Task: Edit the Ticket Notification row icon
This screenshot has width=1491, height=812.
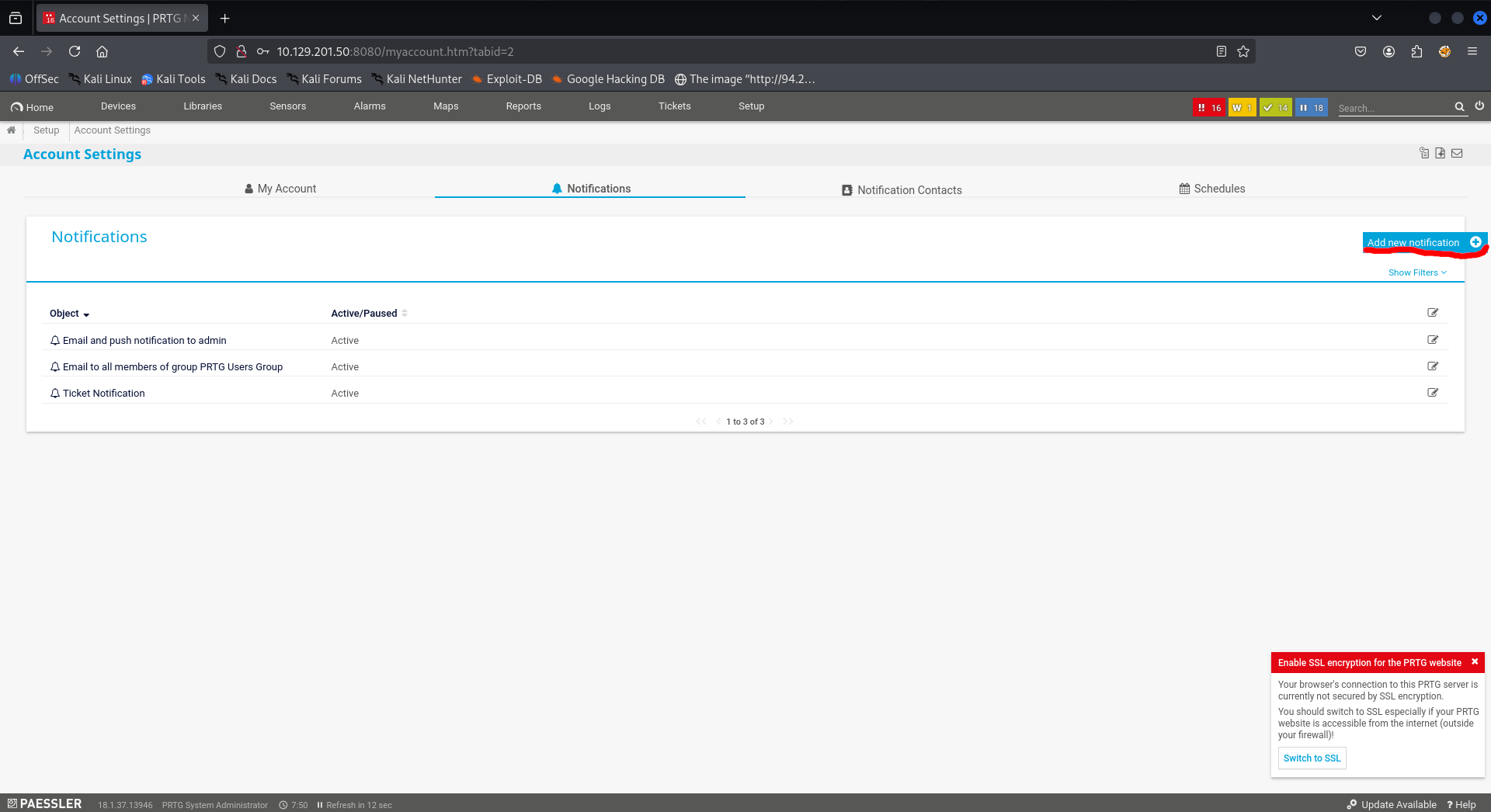Action: click(1433, 393)
